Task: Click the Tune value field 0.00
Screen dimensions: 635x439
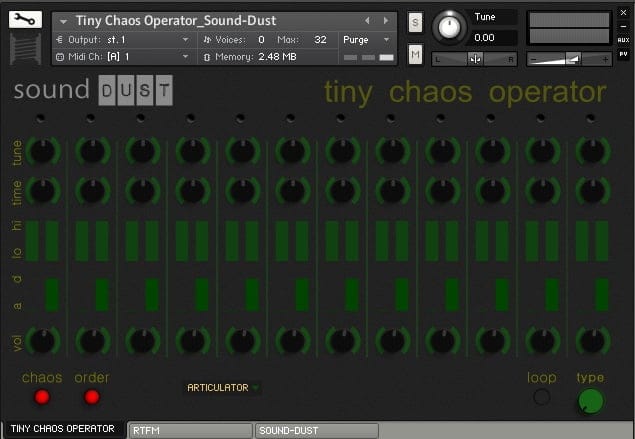Action: point(494,38)
